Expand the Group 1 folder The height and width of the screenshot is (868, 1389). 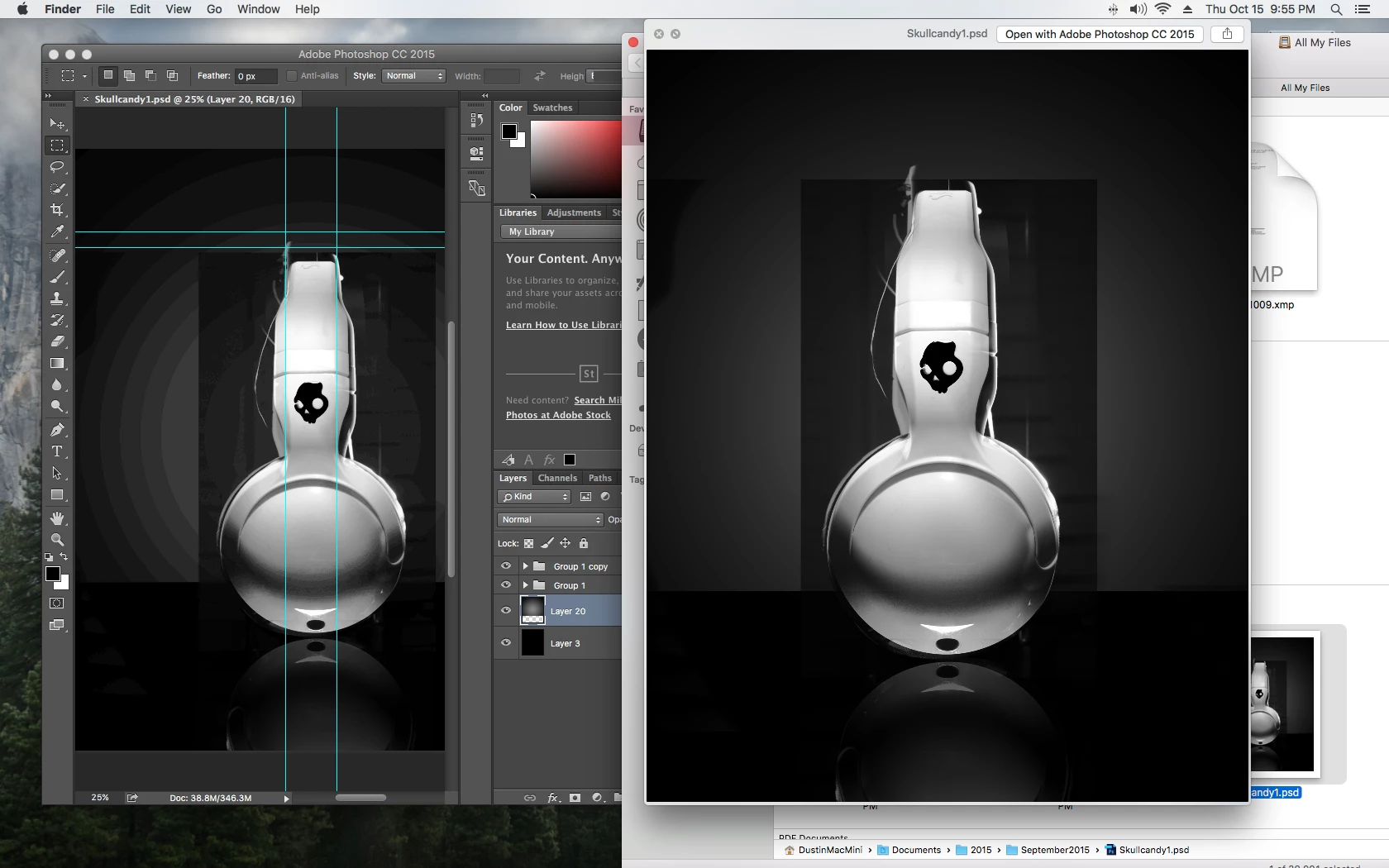point(525,585)
